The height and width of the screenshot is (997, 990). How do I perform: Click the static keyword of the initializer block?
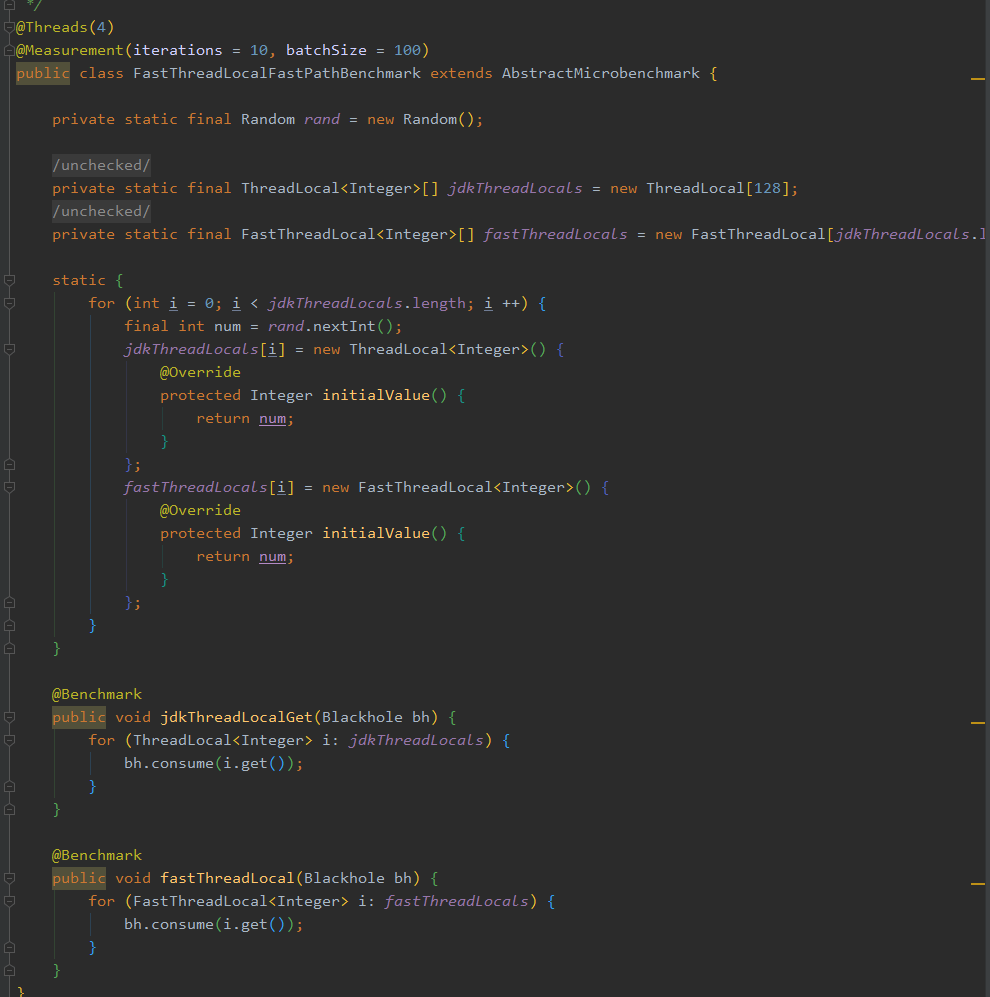(79, 280)
